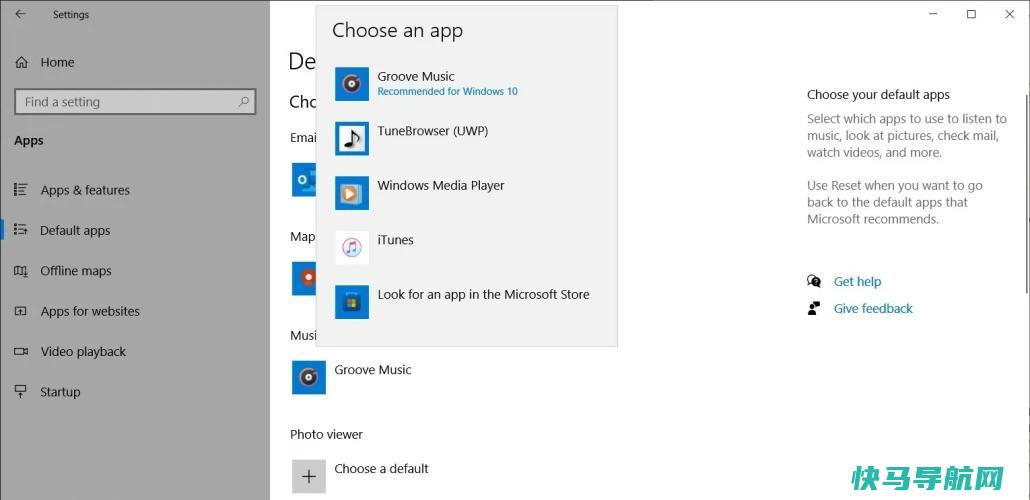This screenshot has height=500, width=1030.
Task: Click the Video playback camera icon
Action: point(20,352)
